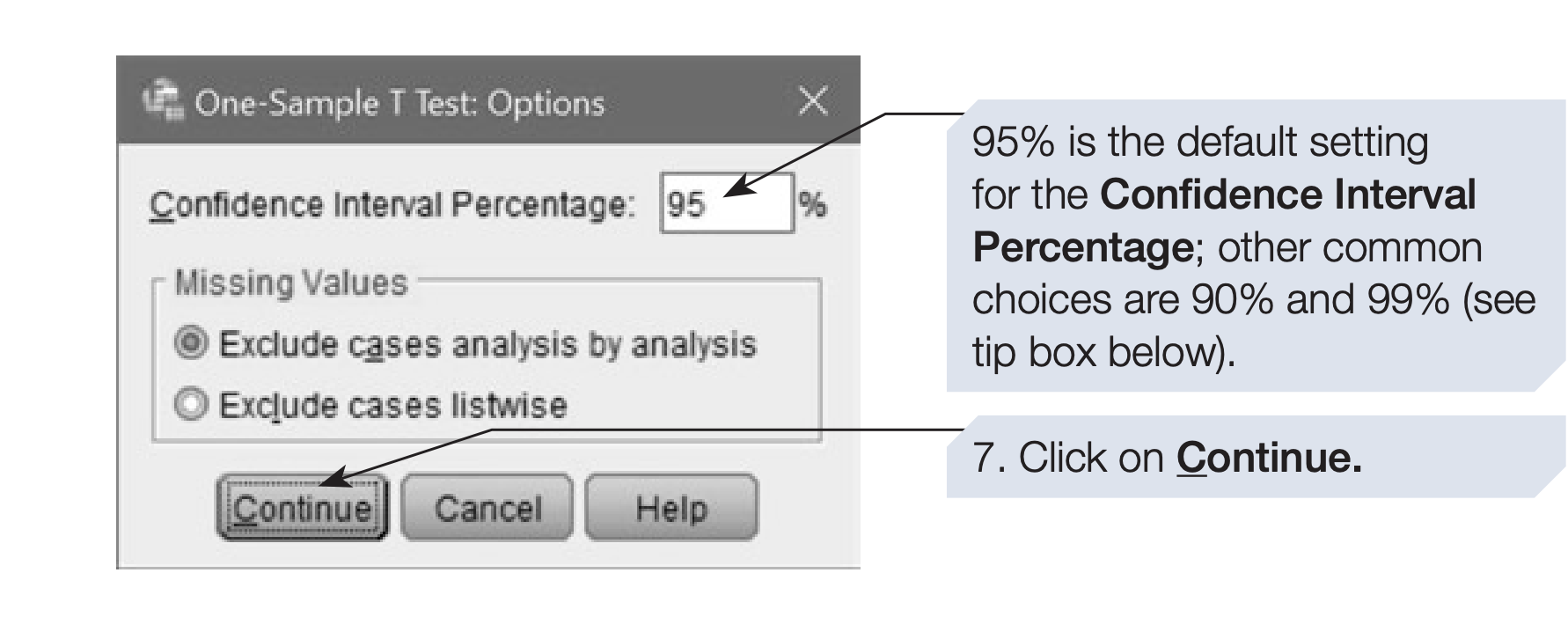1568x639 pixels.
Task: Click the percent sign beside the input
Action: tap(812, 204)
